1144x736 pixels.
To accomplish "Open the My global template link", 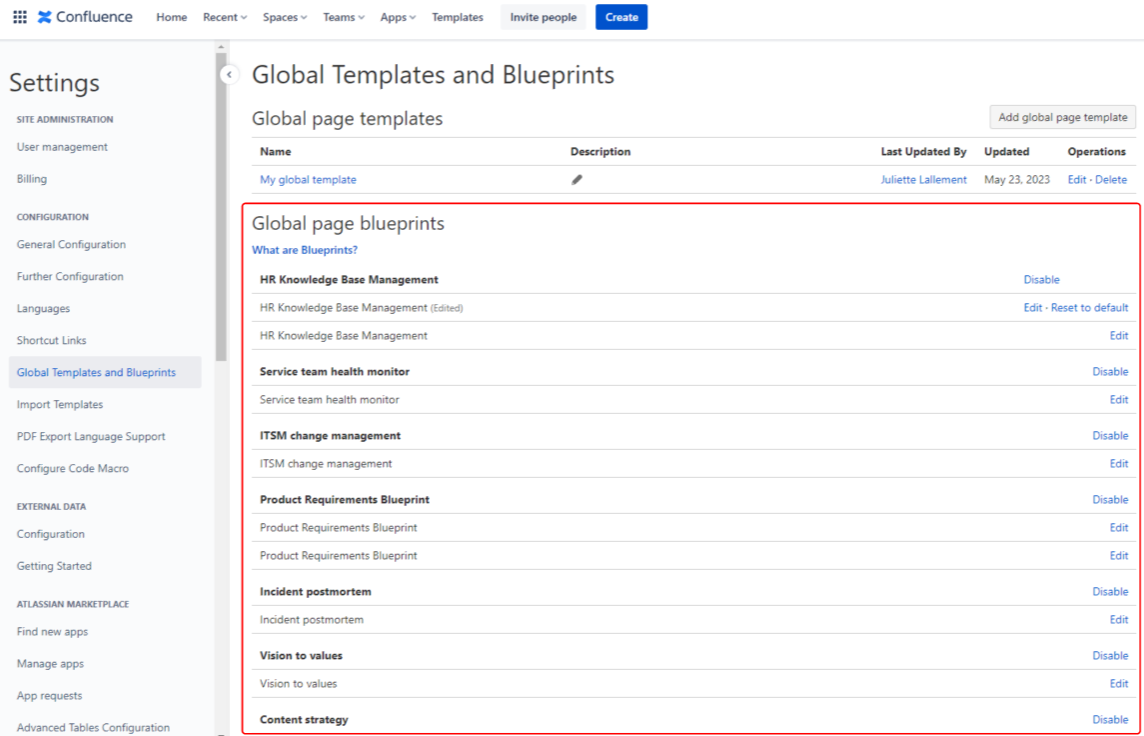I will click(x=308, y=180).
